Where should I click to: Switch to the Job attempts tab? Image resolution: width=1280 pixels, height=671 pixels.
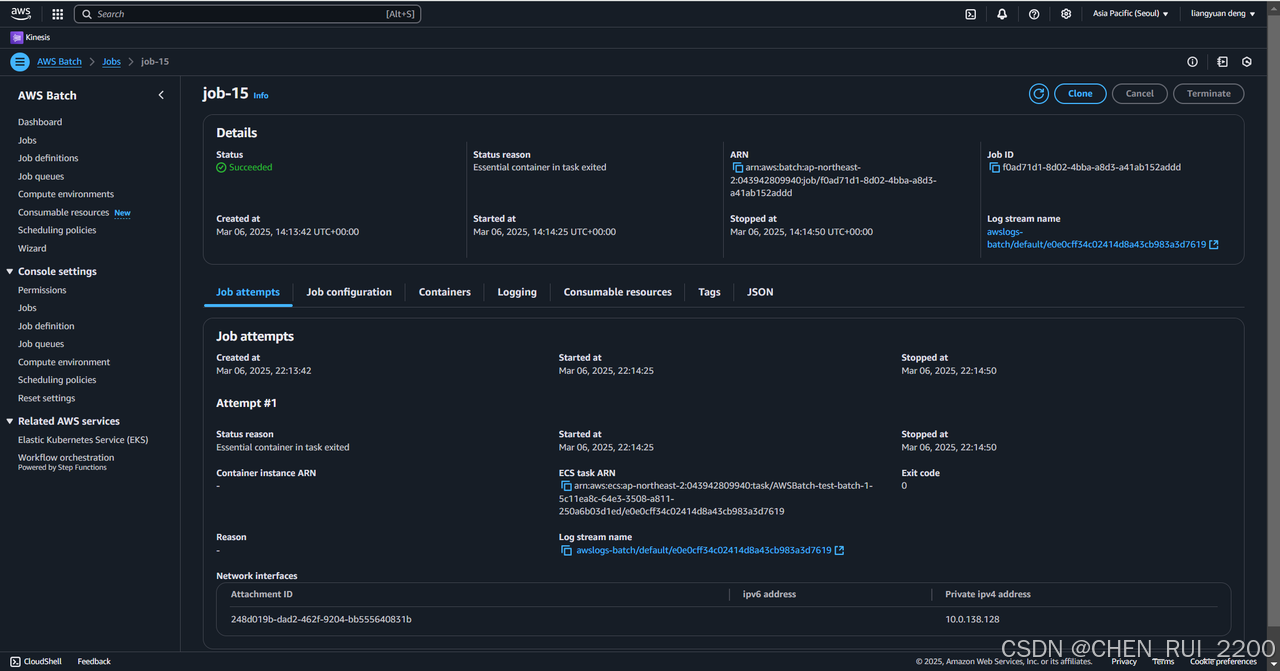[248, 292]
